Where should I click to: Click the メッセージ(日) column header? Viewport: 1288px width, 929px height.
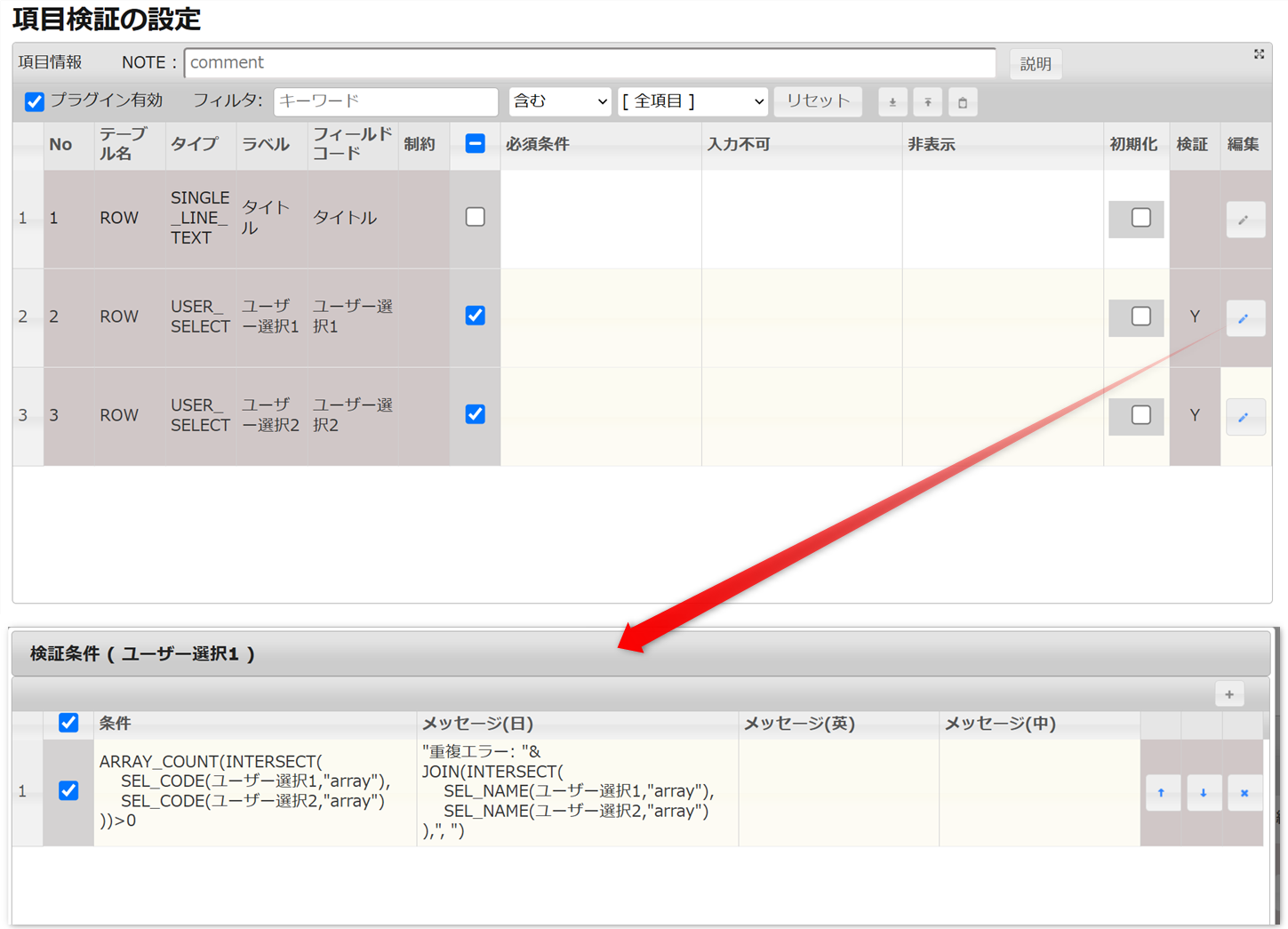click(578, 724)
